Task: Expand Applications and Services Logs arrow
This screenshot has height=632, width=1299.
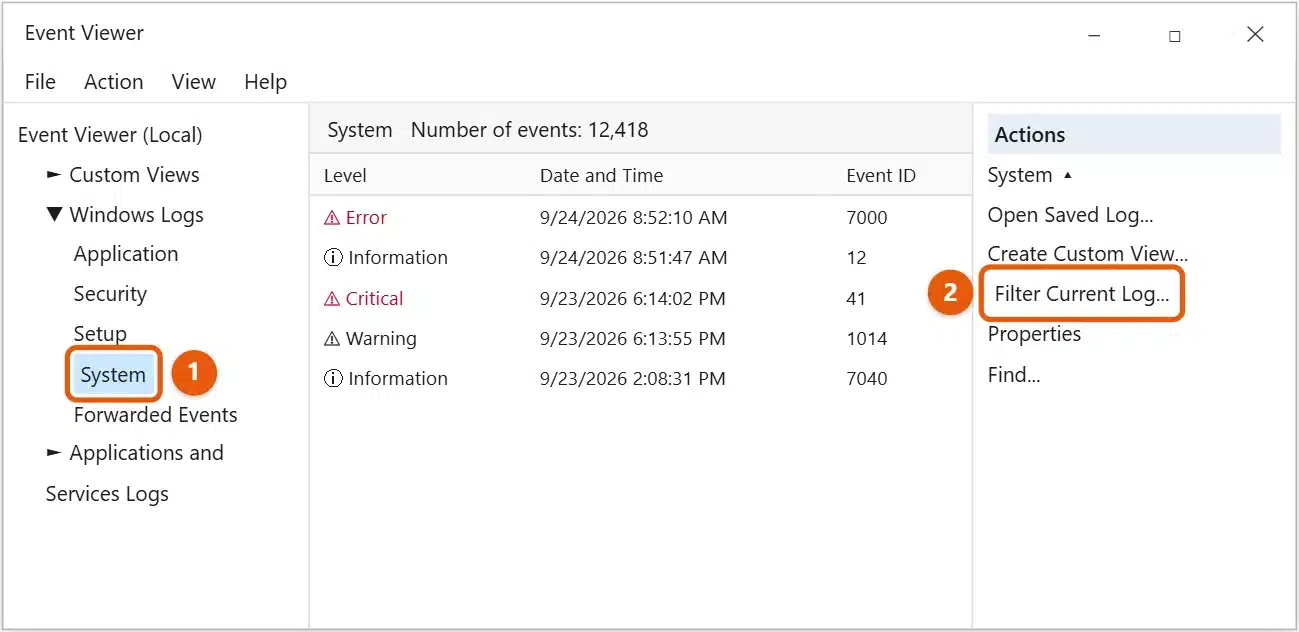Action: [x=54, y=453]
